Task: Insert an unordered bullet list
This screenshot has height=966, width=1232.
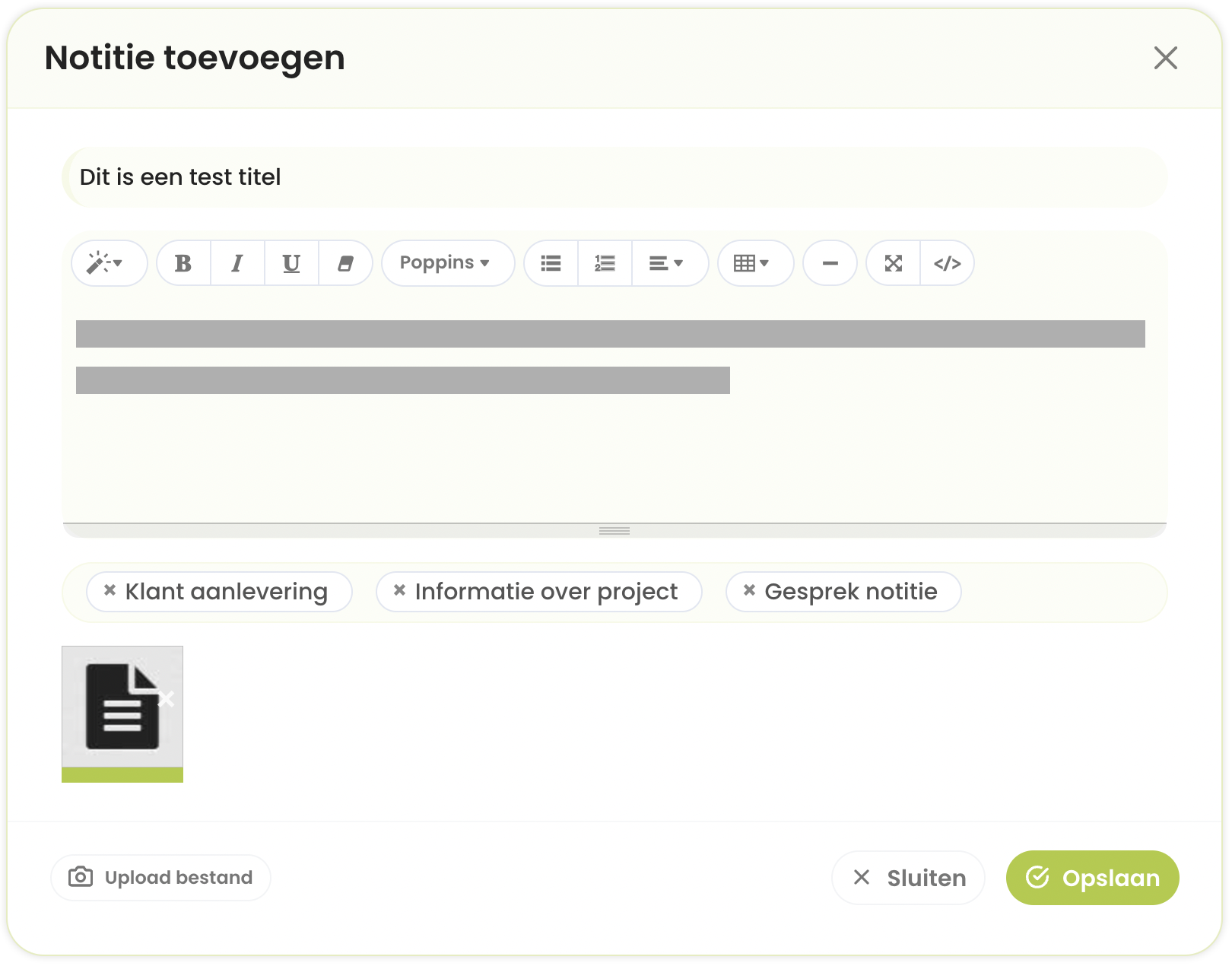Action: pyautogui.click(x=551, y=264)
